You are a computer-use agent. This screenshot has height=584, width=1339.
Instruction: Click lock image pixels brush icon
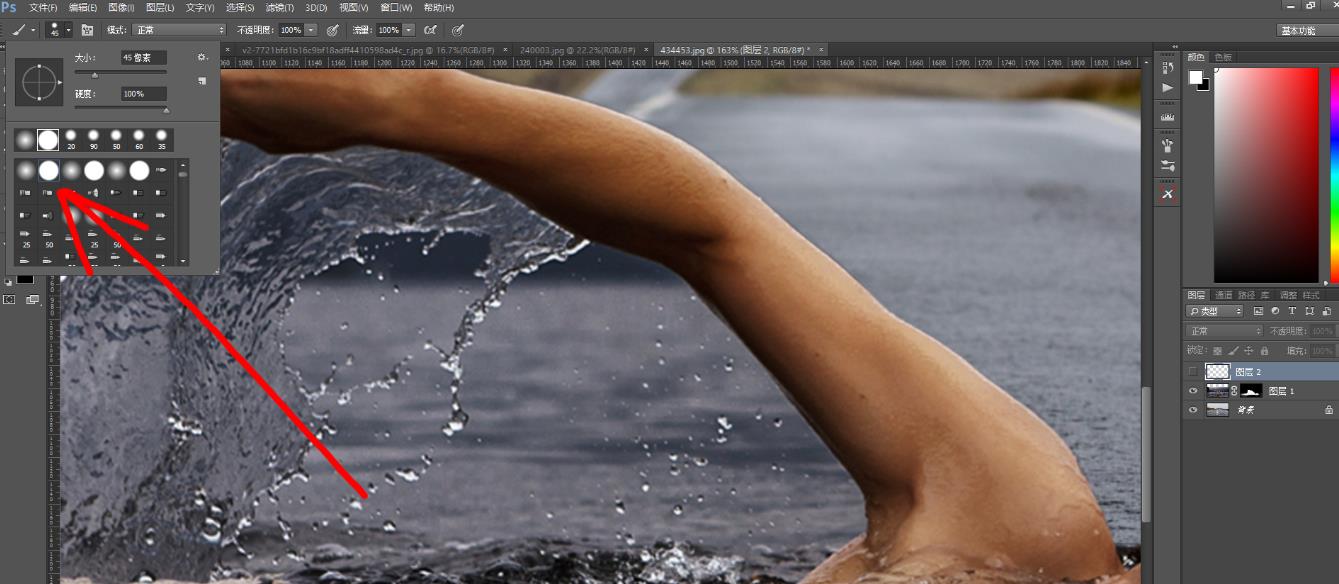(x=1233, y=350)
